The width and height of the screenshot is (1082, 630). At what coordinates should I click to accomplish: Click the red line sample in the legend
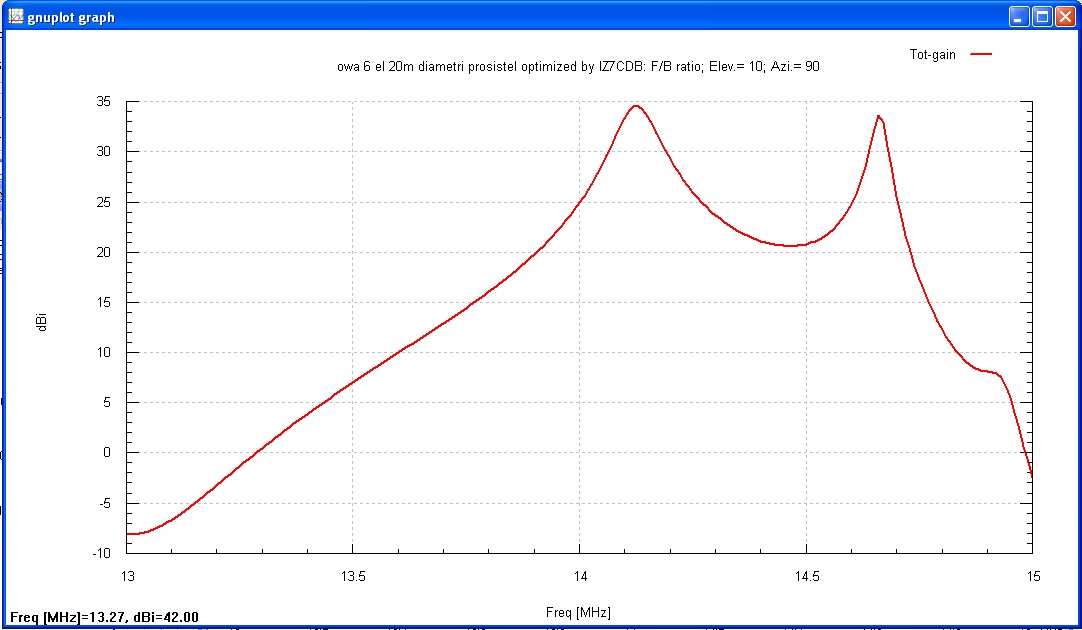pos(981,55)
